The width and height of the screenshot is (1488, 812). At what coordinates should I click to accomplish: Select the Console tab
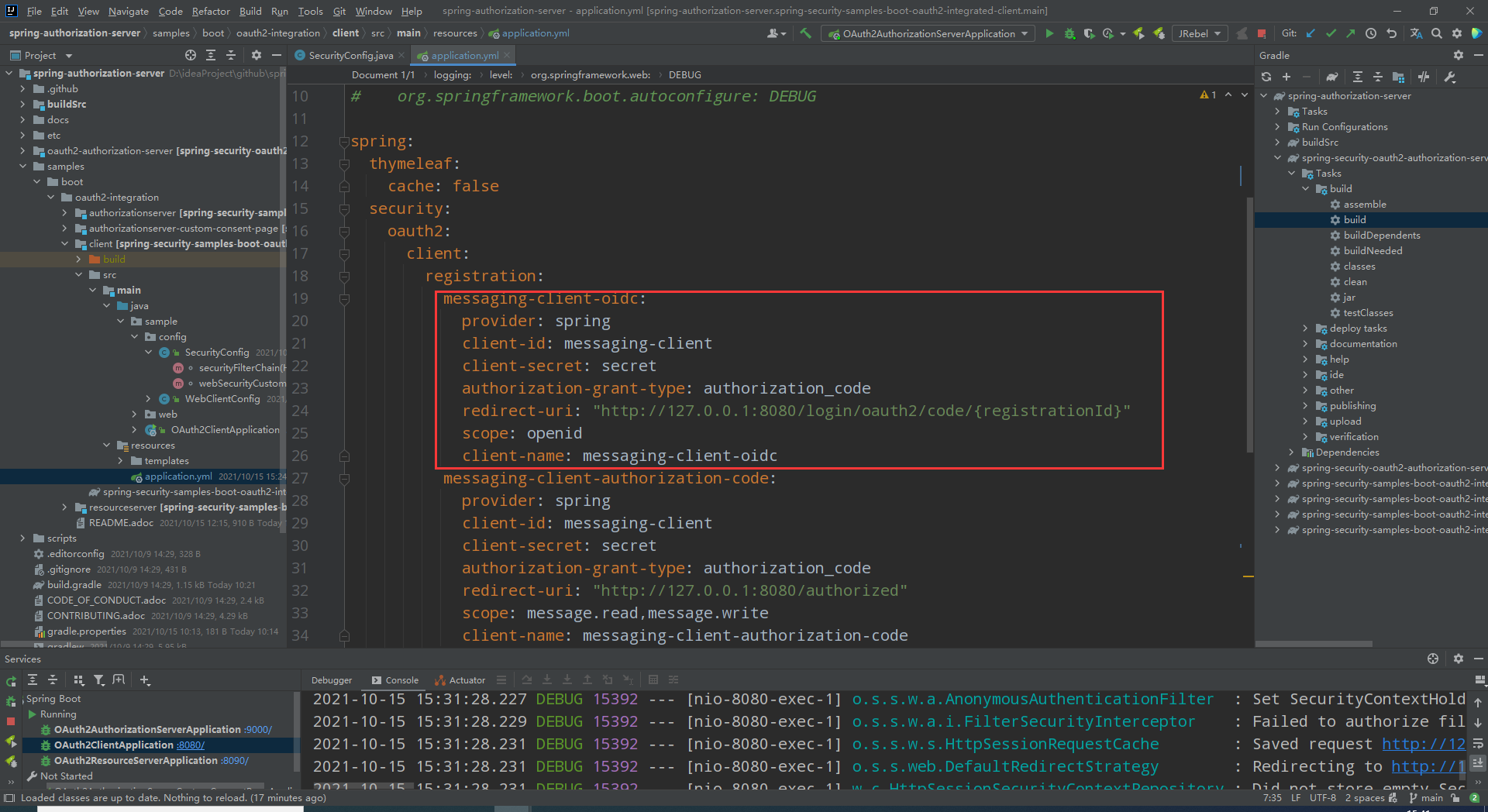pos(395,680)
